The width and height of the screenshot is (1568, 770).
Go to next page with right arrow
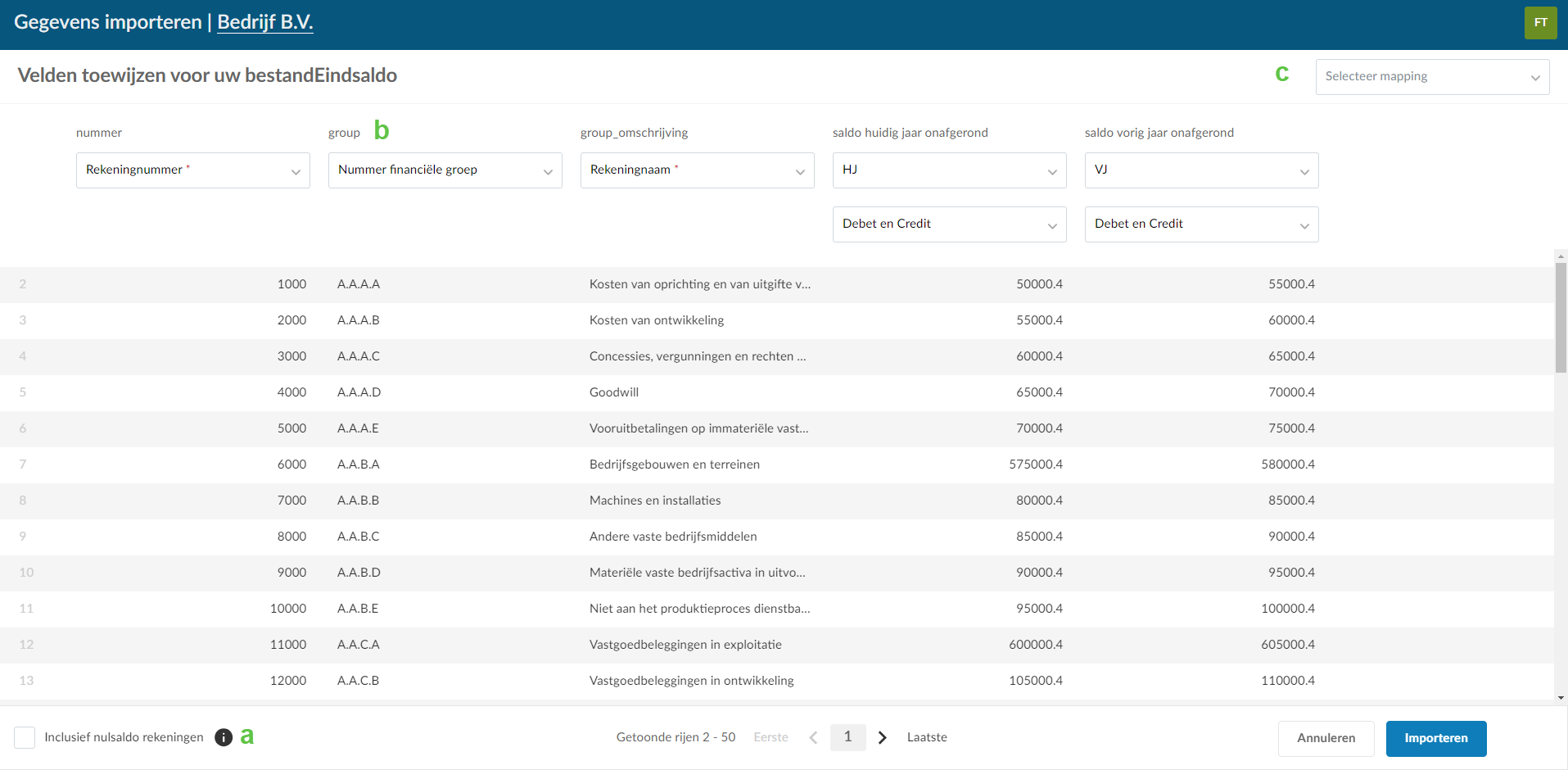point(882,737)
